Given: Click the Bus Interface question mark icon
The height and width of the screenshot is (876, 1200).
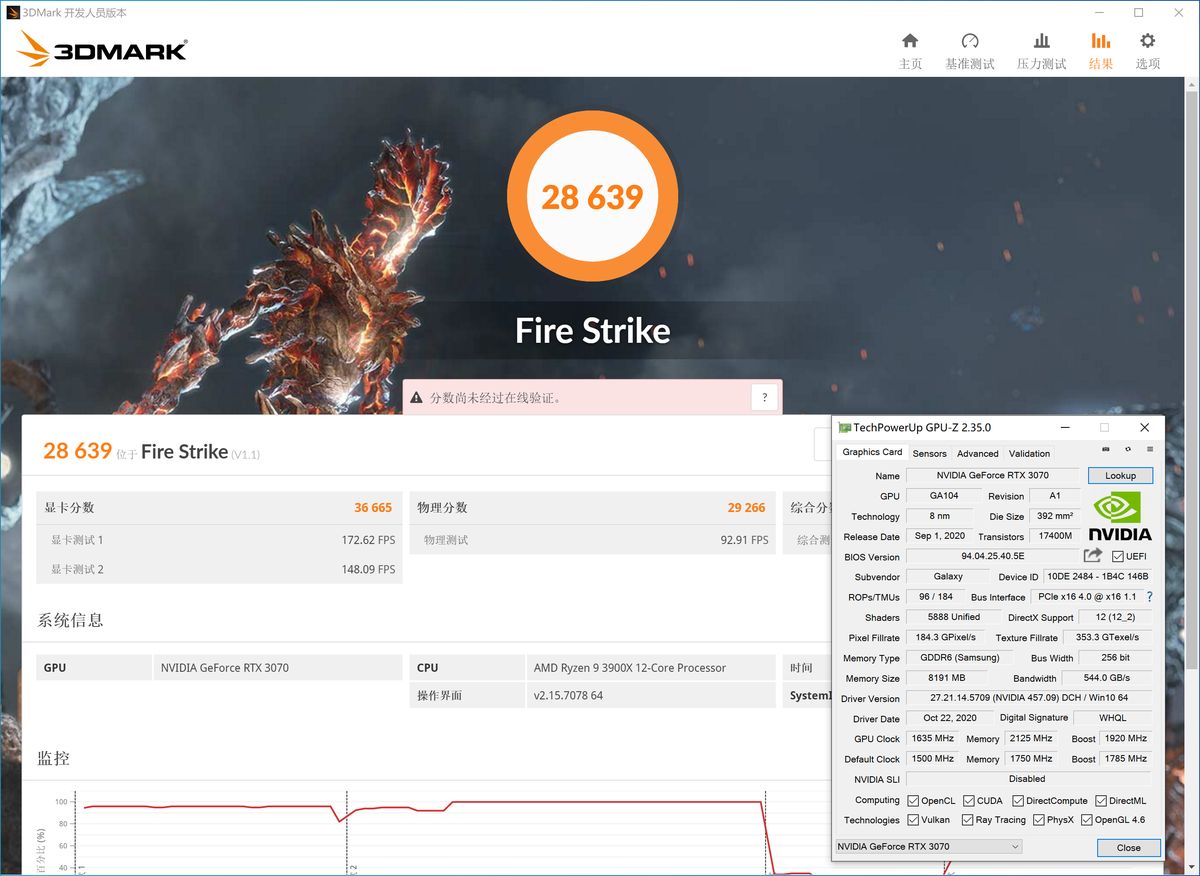Looking at the screenshot, I should coord(1149,597).
